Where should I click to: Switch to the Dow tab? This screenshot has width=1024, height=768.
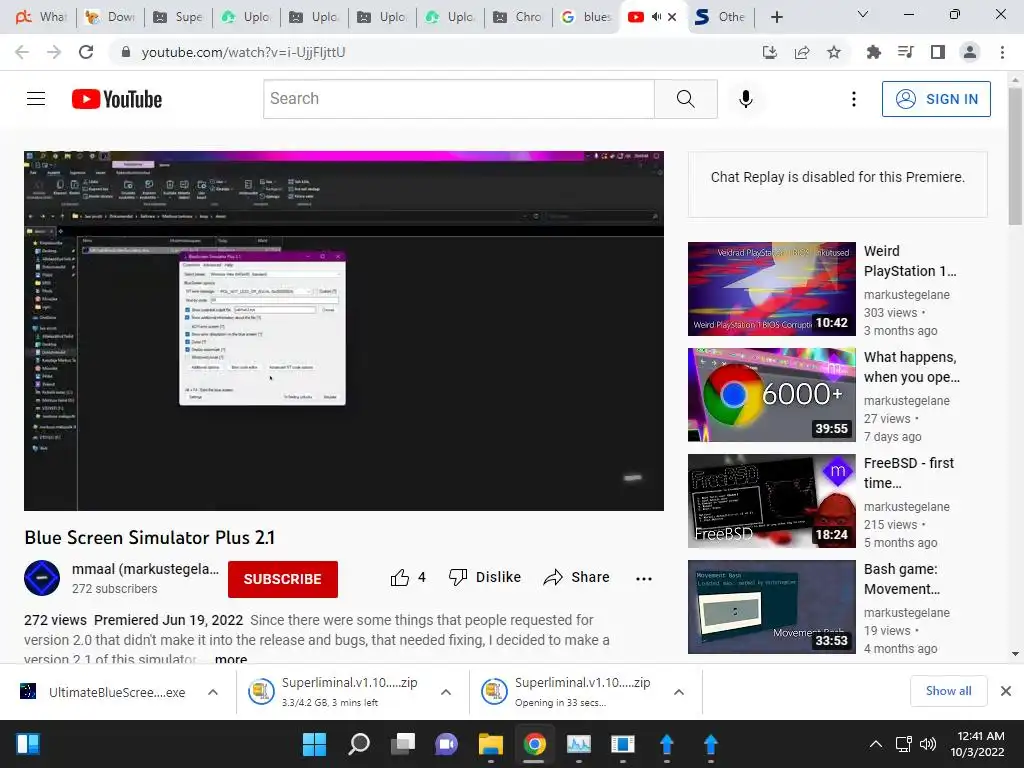tap(110, 17)
